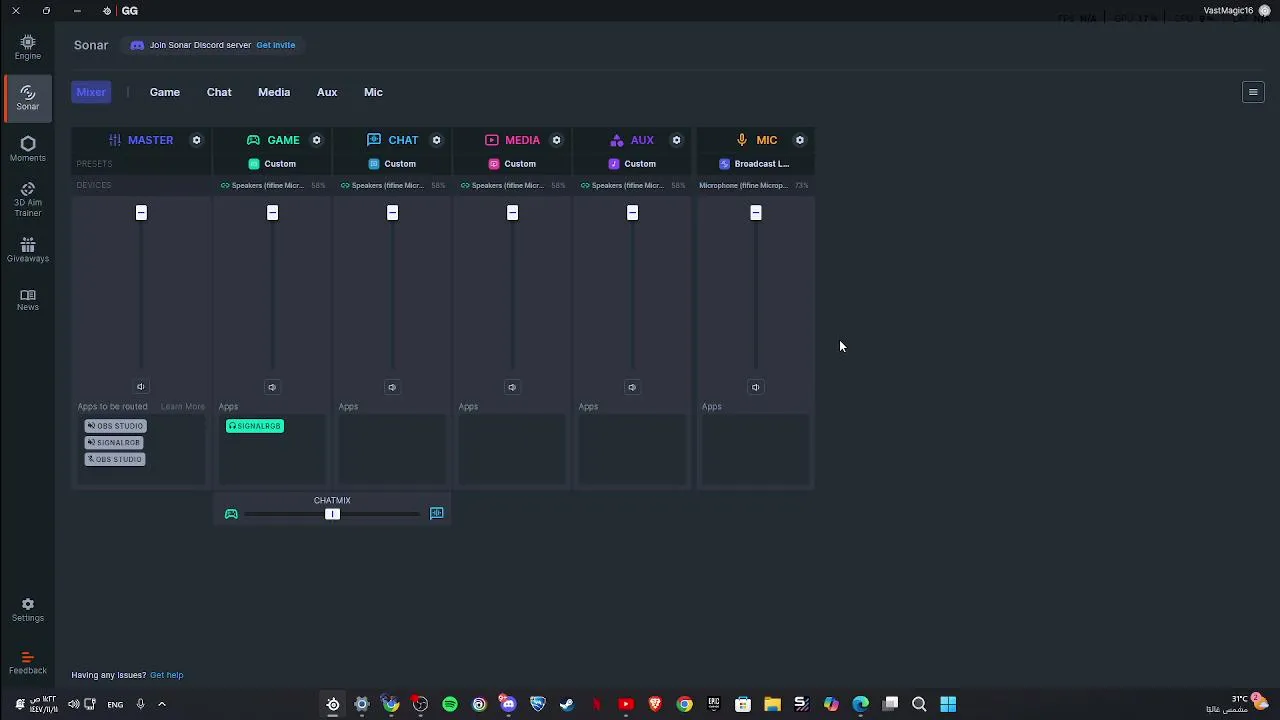Screen dimensions: 1280x720
Task: Click the MEDIA volume slider handle
Action: [512, 213]
